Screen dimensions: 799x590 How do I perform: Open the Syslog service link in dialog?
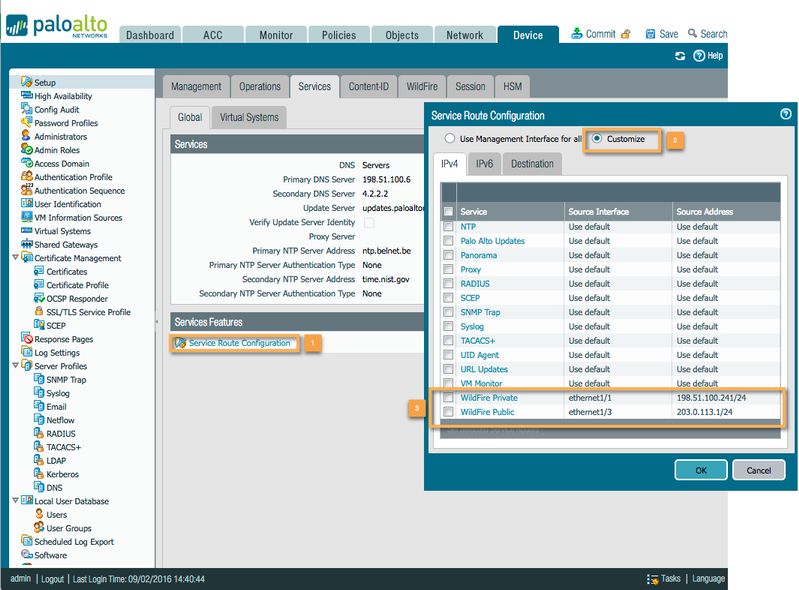point(472,326)
